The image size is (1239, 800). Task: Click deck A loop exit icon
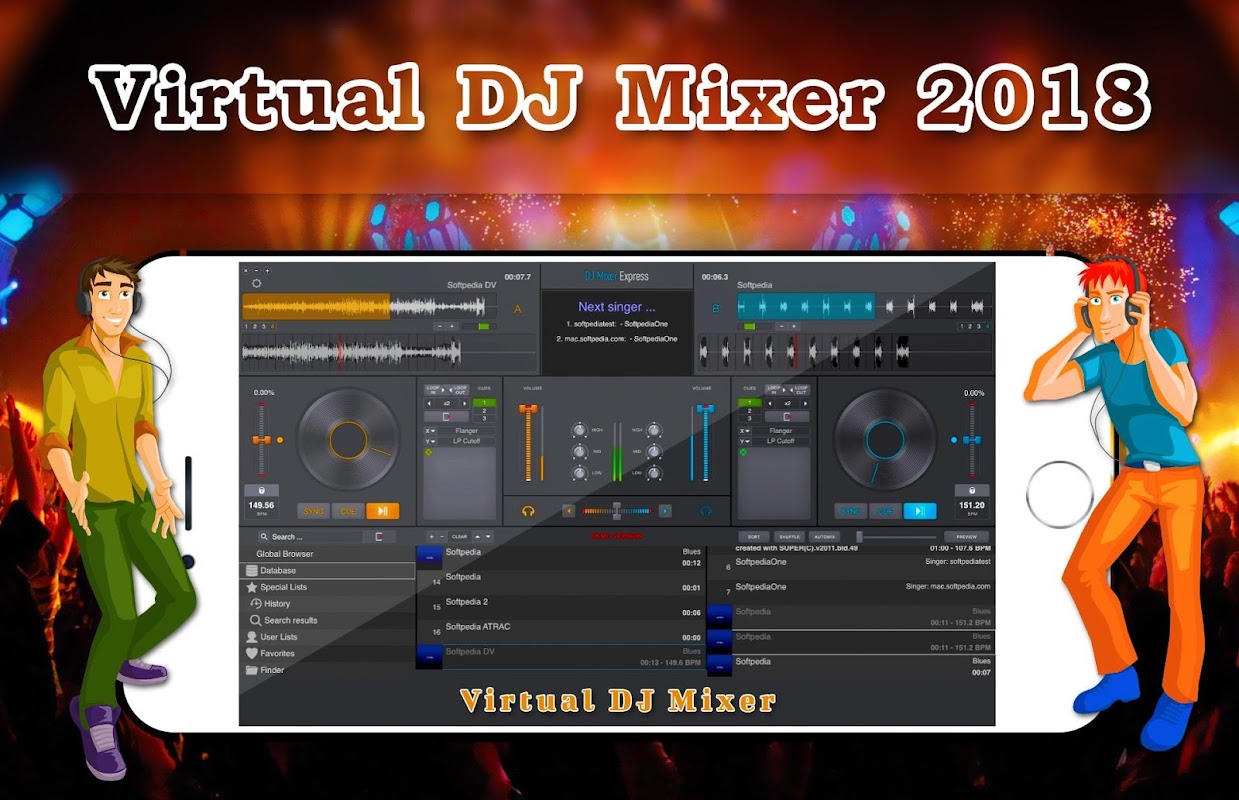(x=446, y=417)
